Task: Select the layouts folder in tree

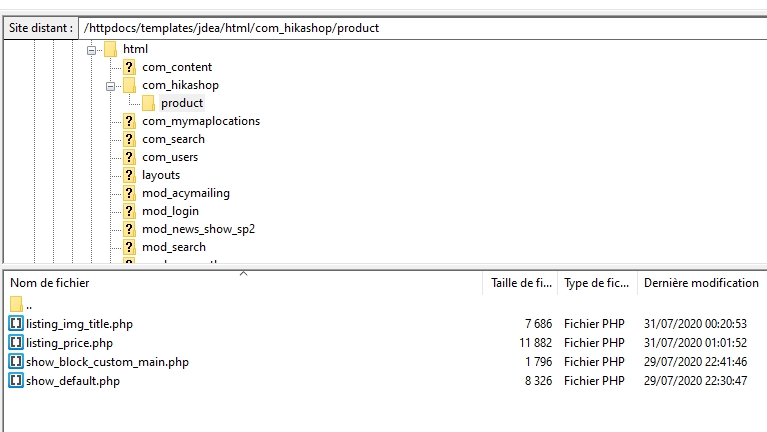Action: pos(161,175)
